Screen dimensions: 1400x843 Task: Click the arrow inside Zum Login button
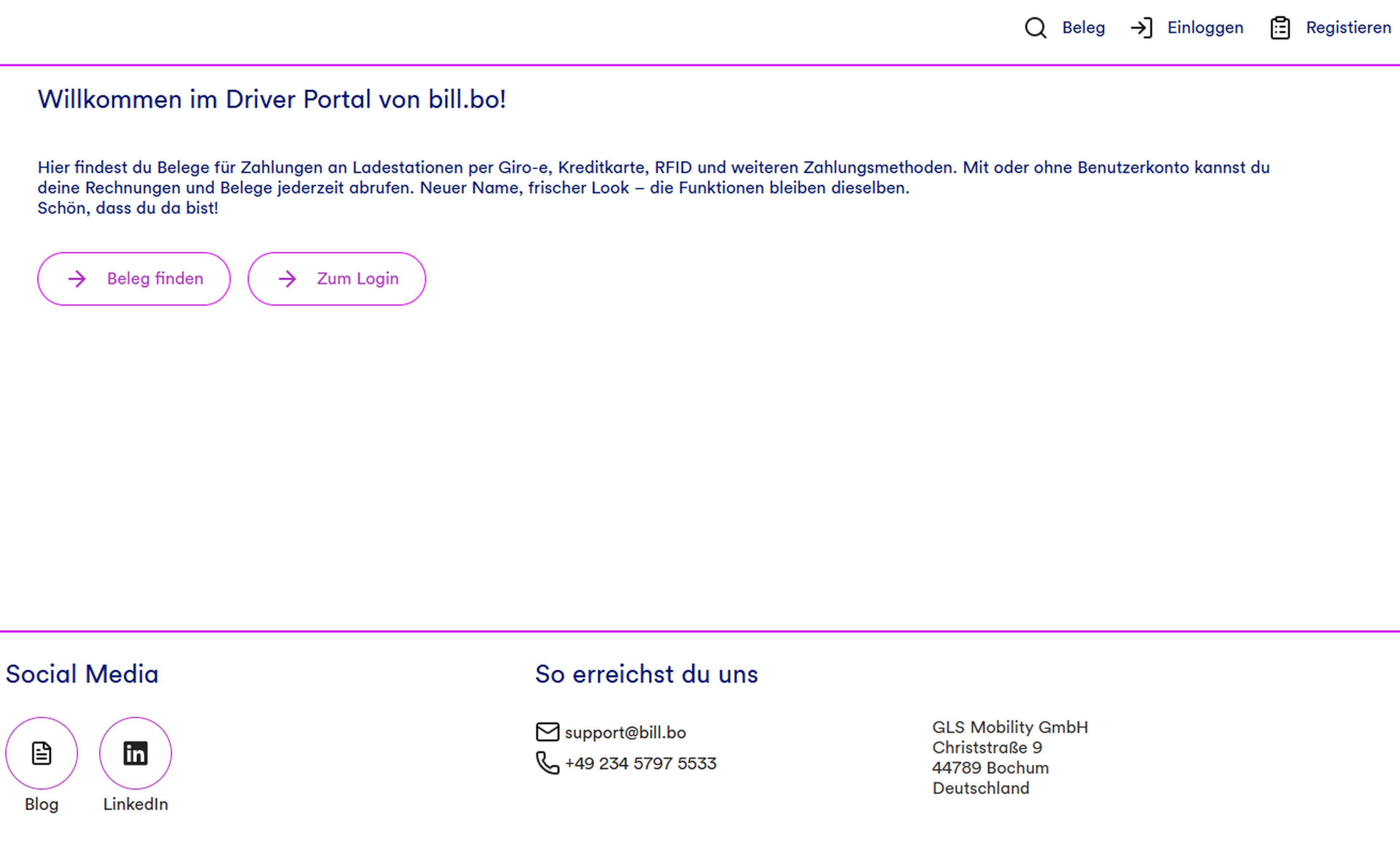287,279
